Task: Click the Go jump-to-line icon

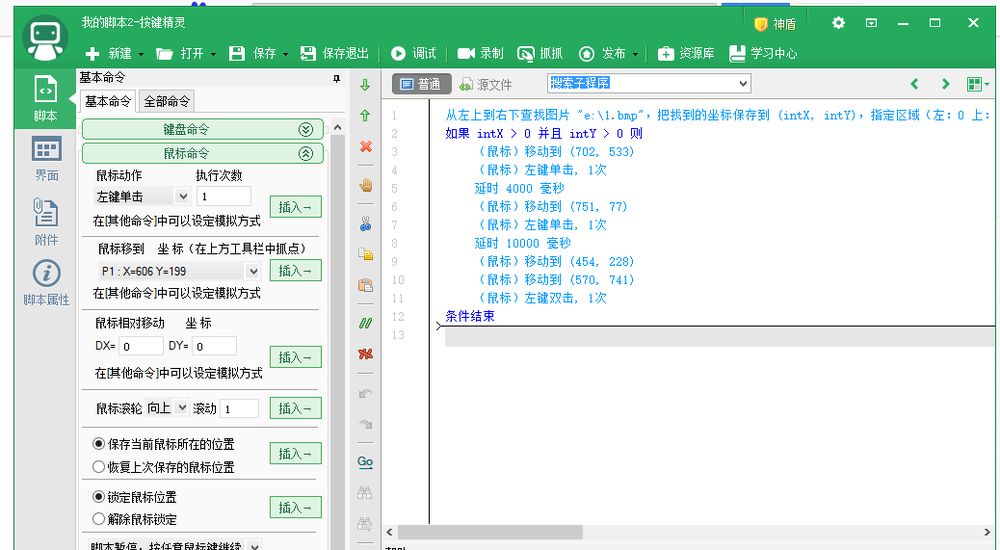Action: click(x=365, y=462)
